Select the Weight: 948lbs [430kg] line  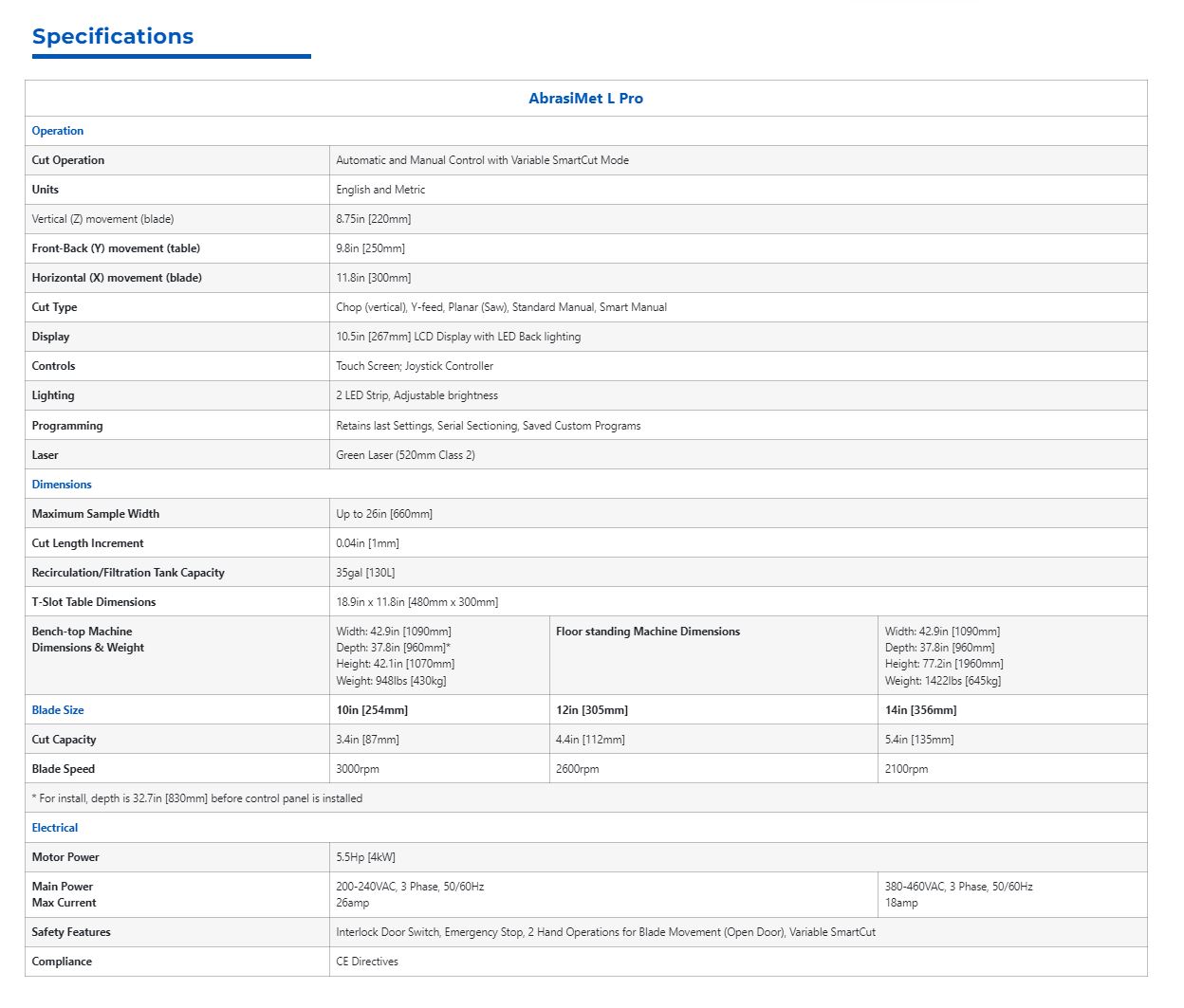(391, 681)
